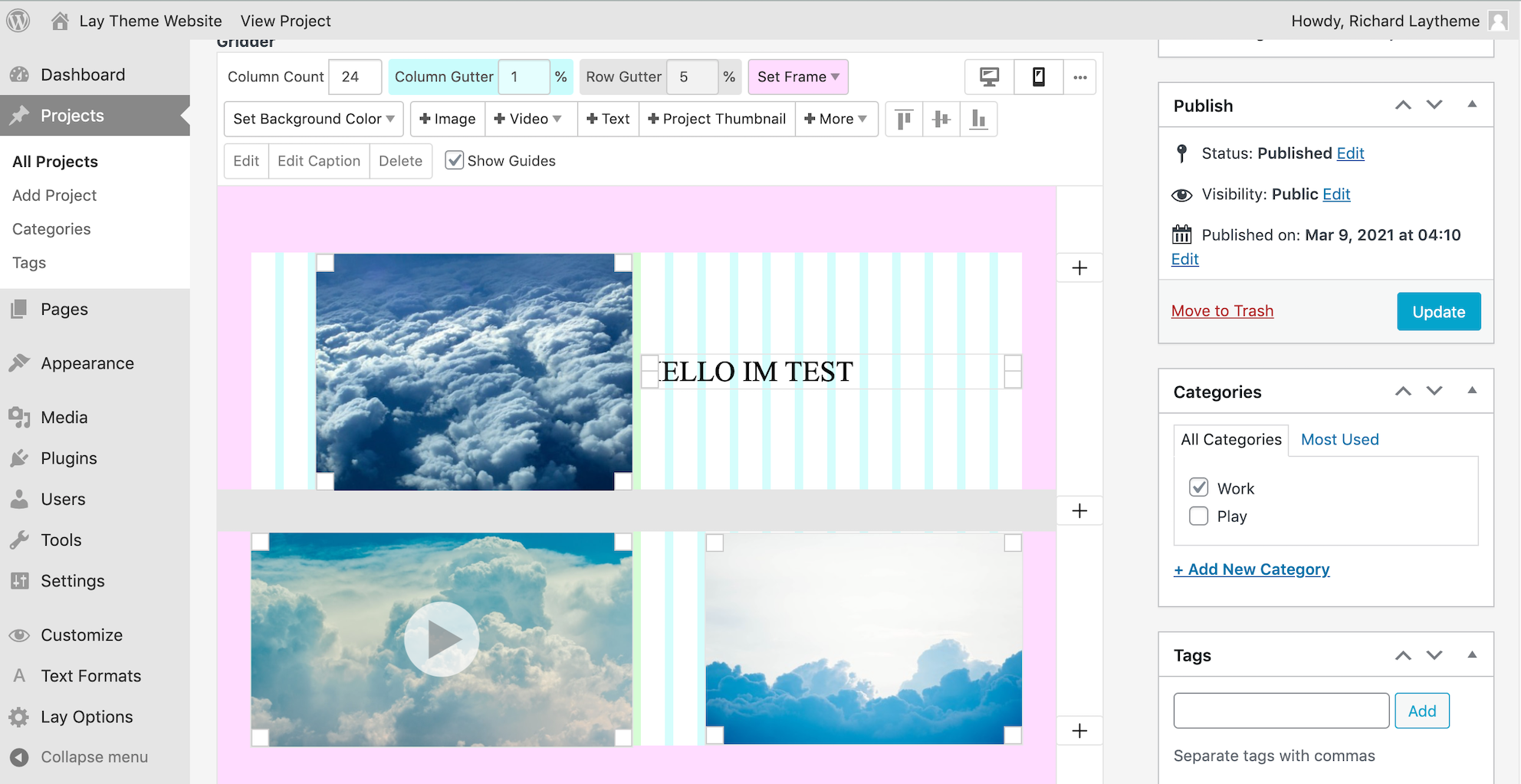Click the WordPress logo icon
Image resolution: width=1521 pixels, height=784 pixels.
coord(18,21)
